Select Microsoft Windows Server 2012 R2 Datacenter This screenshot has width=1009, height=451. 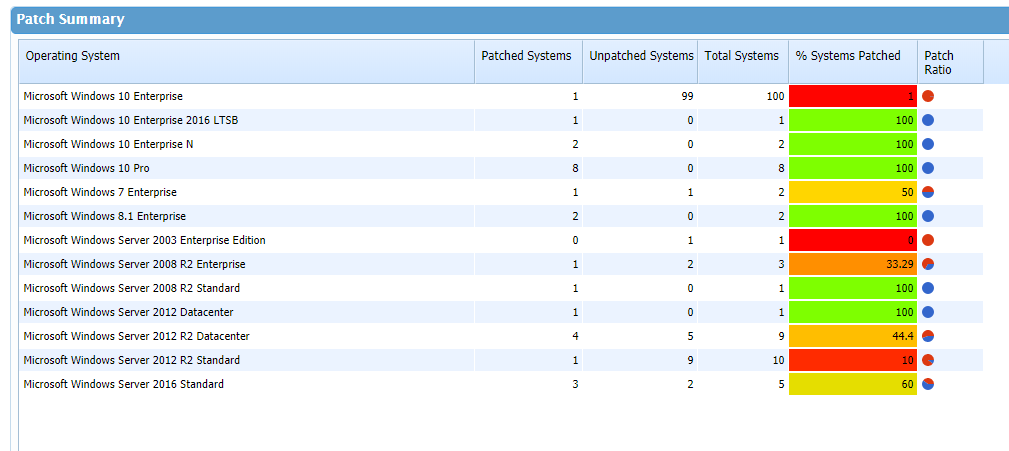[x=136, y=336]
